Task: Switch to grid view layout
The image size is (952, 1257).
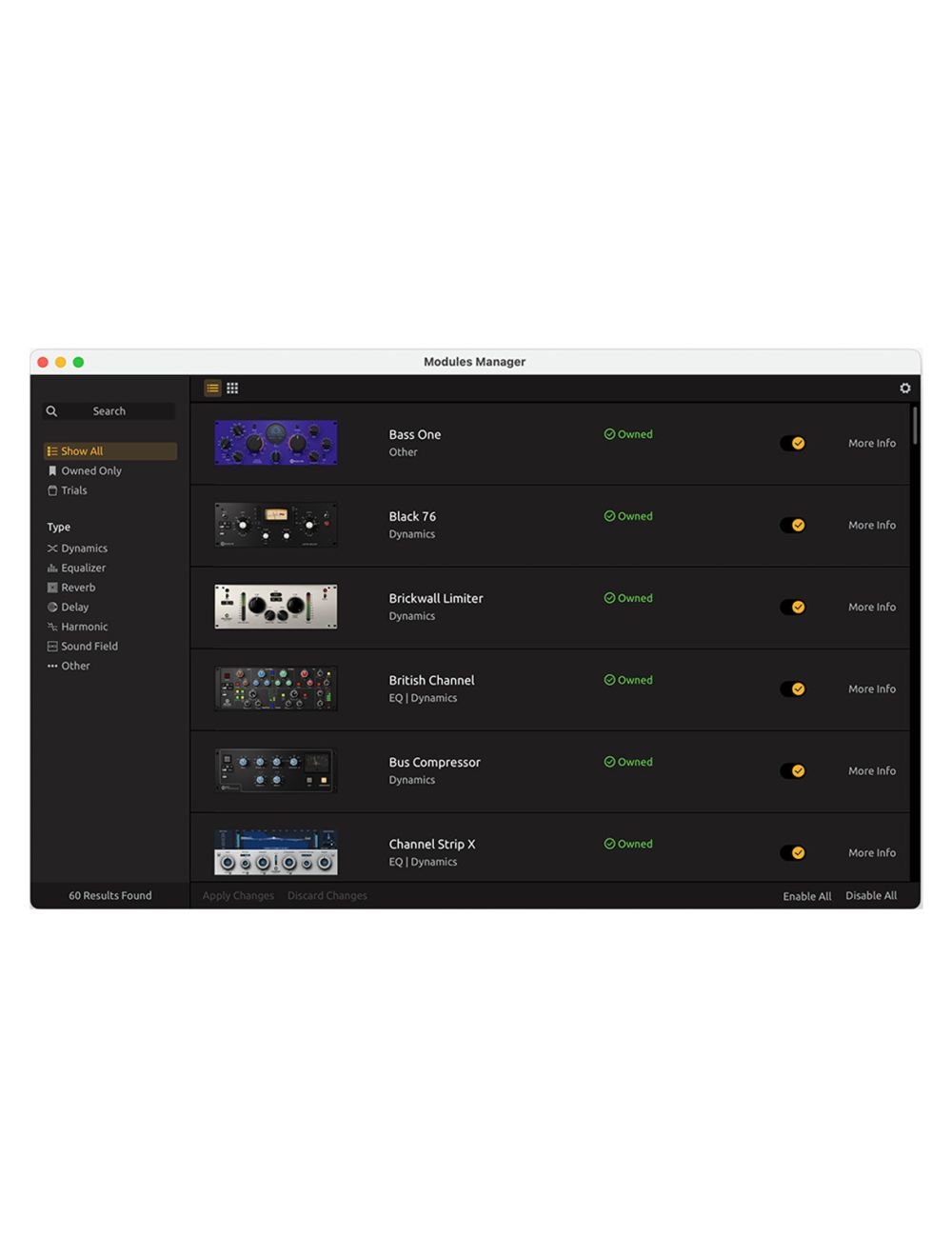Action: (x=232, y=388)
